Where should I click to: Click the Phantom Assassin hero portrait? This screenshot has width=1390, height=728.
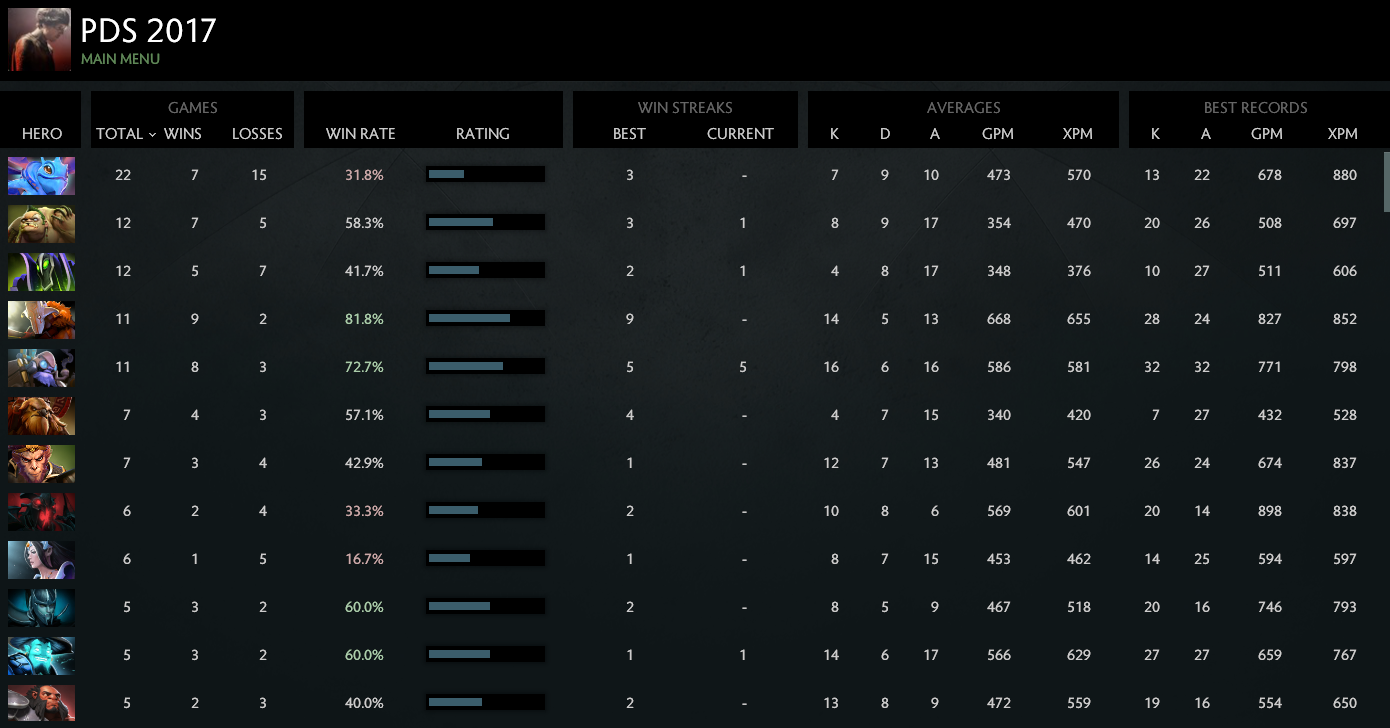(41, 607)
